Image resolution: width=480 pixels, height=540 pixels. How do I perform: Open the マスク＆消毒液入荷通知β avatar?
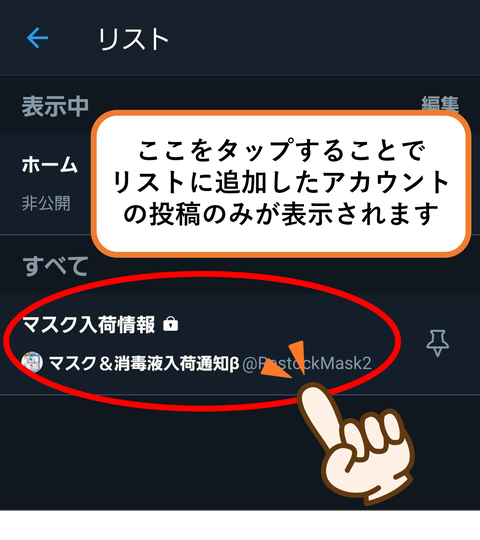coord(32,362)
